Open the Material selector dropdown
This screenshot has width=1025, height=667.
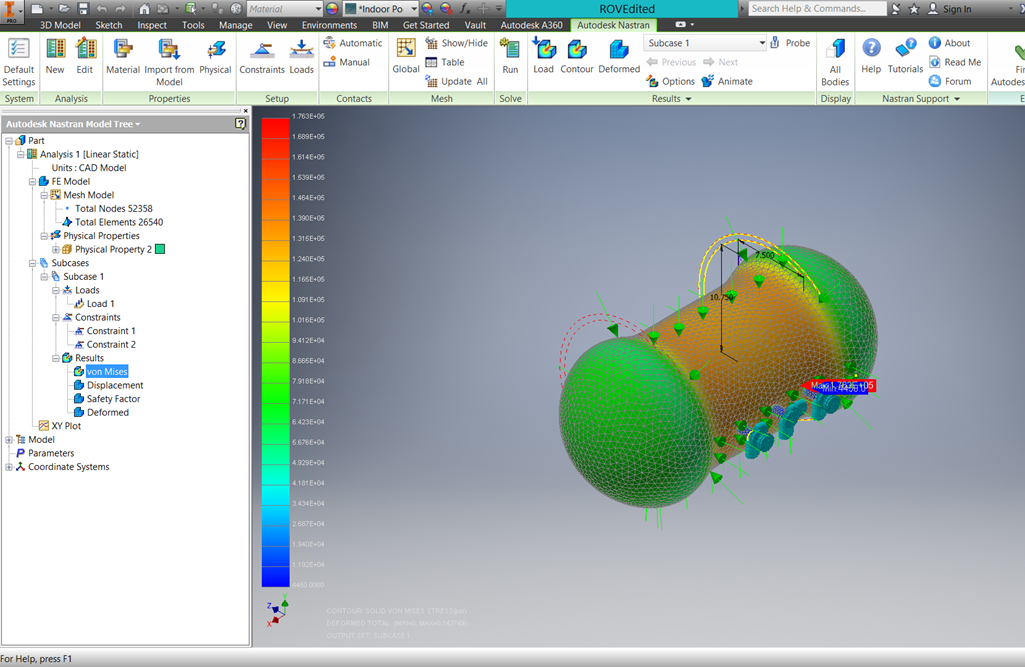[x=318, y=9]
